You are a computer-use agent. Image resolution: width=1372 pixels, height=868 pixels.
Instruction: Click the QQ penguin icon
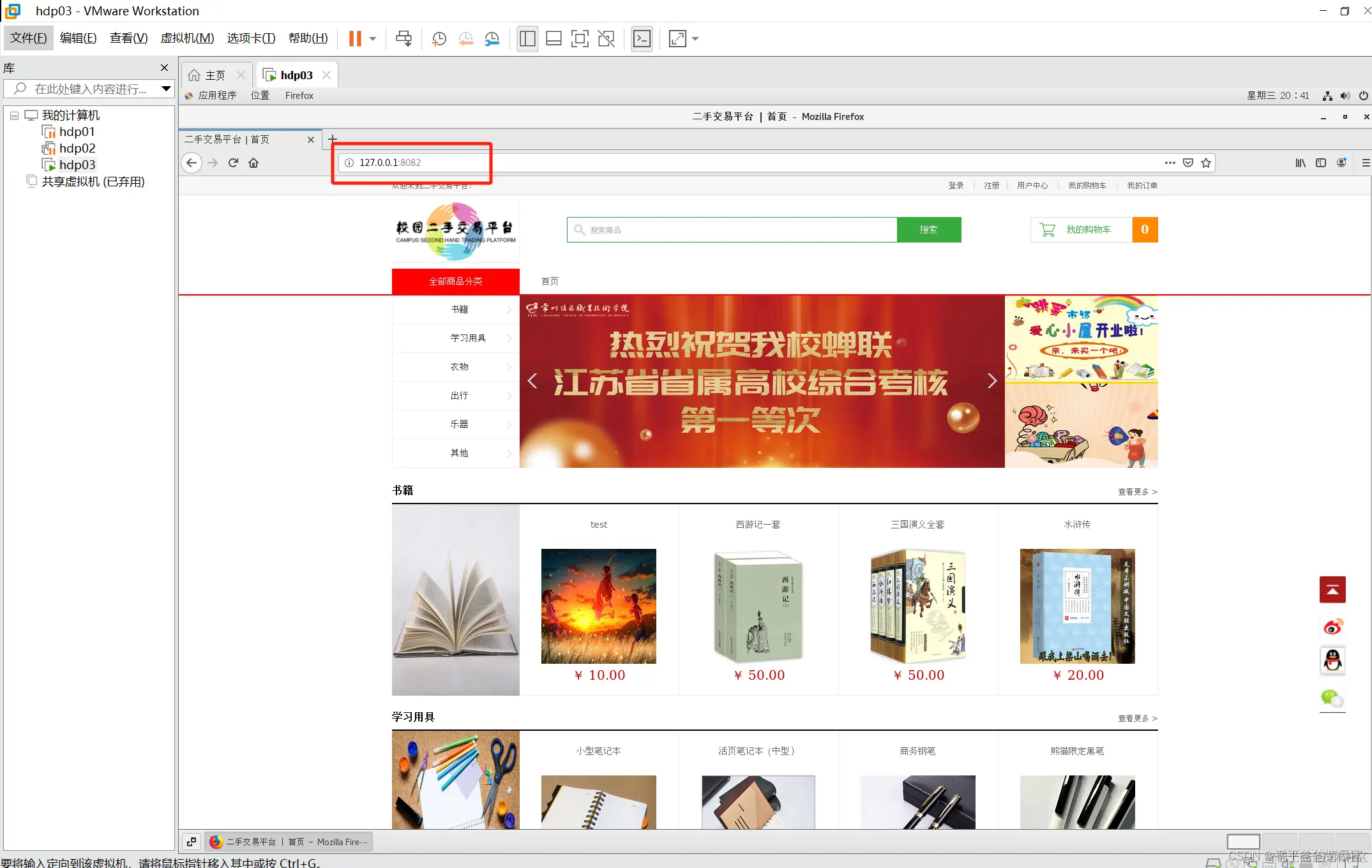[x=1332, y=661]
